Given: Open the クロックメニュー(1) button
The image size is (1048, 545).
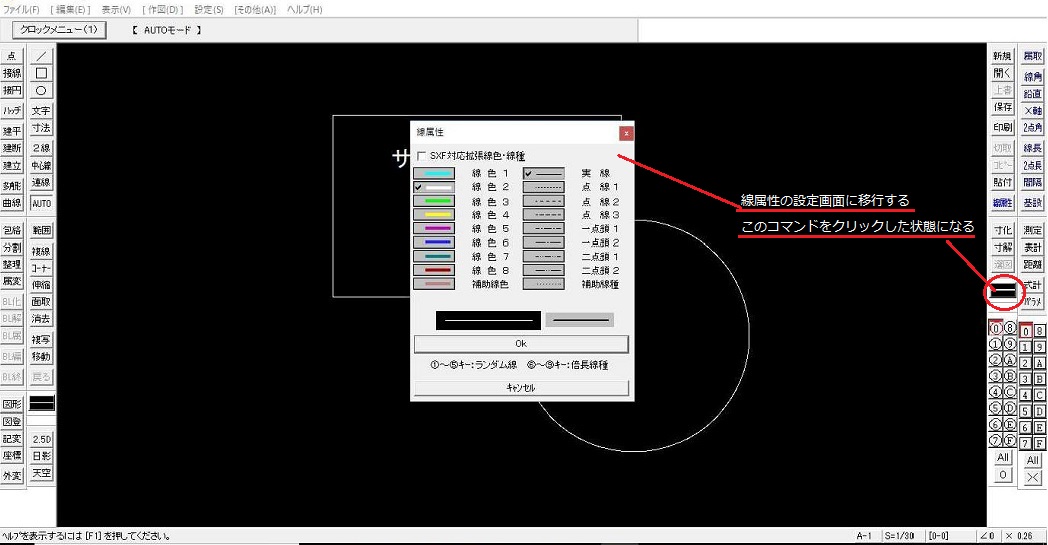Looking at the screenshot, I should (59, 30).
